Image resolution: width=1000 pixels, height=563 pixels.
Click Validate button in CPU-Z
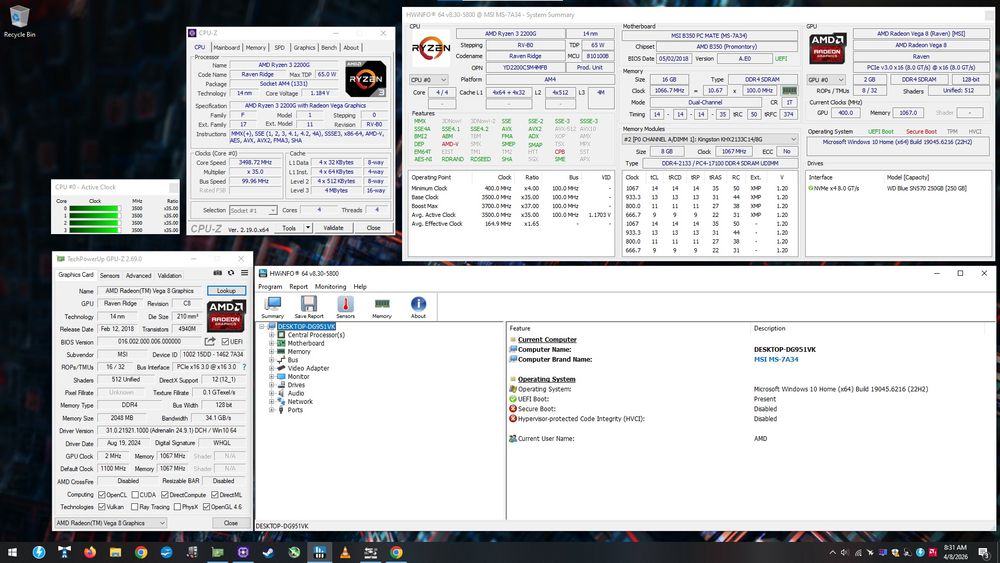coord(333,228)
